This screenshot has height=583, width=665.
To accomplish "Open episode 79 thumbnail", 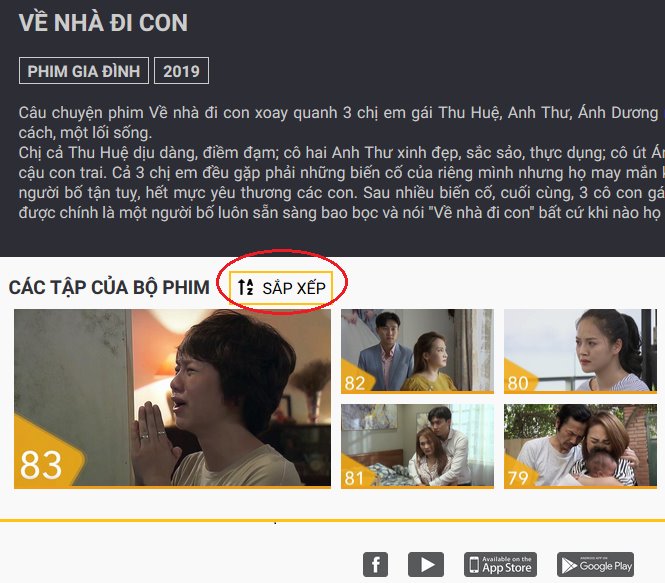I will [x=580, y=446].
